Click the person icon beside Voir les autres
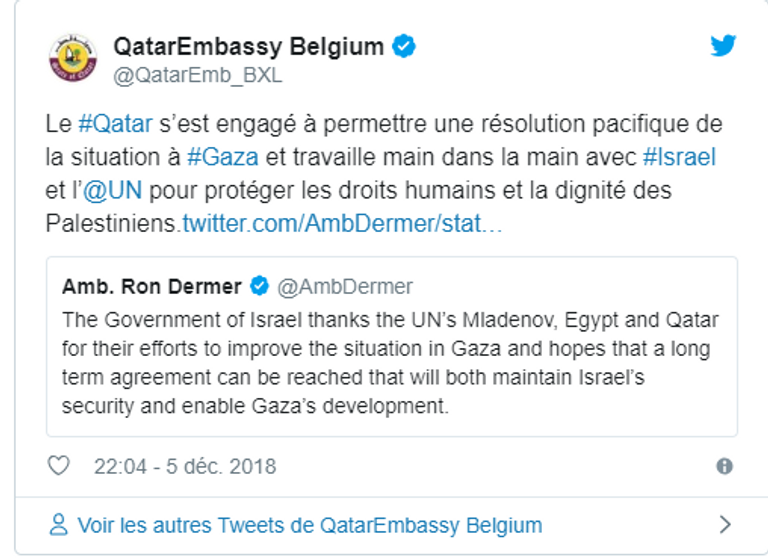Screen dimensions: 768x558 60,524
